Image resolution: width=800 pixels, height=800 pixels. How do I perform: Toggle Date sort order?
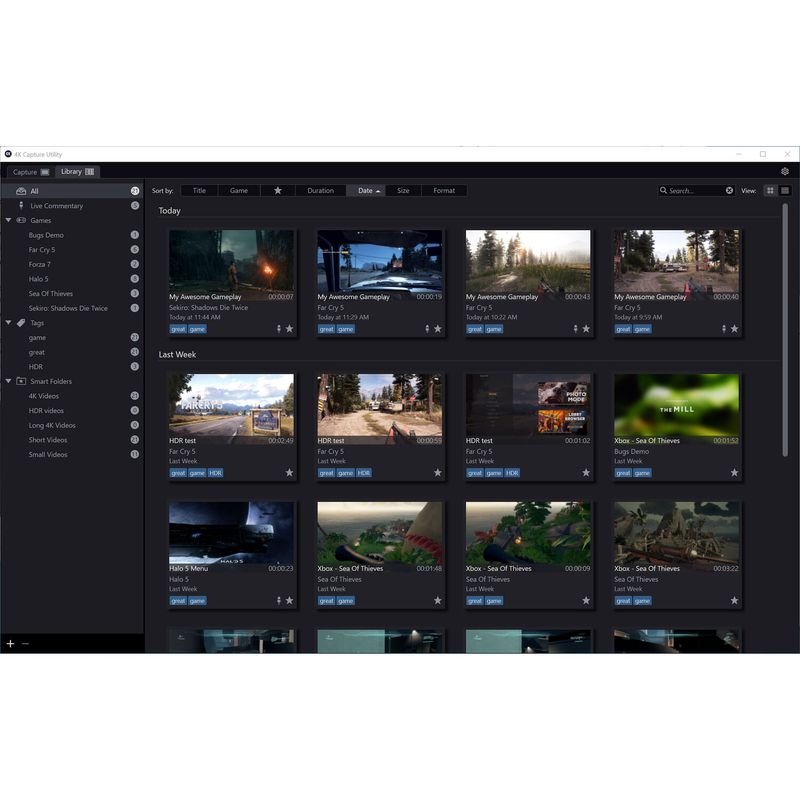tap(366, 190)
